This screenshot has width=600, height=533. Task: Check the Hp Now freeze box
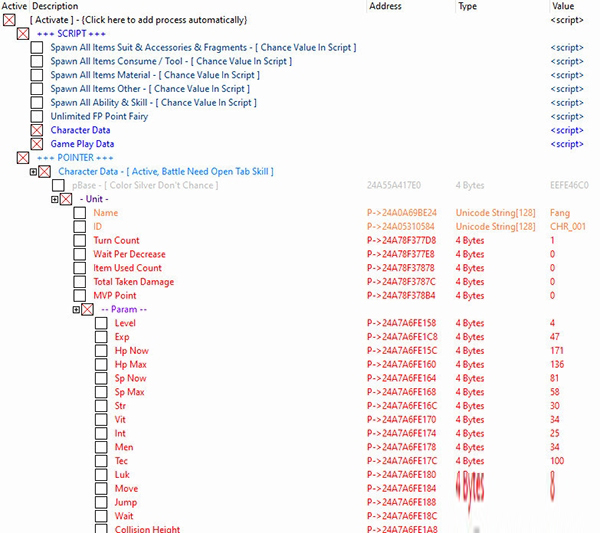101,351
